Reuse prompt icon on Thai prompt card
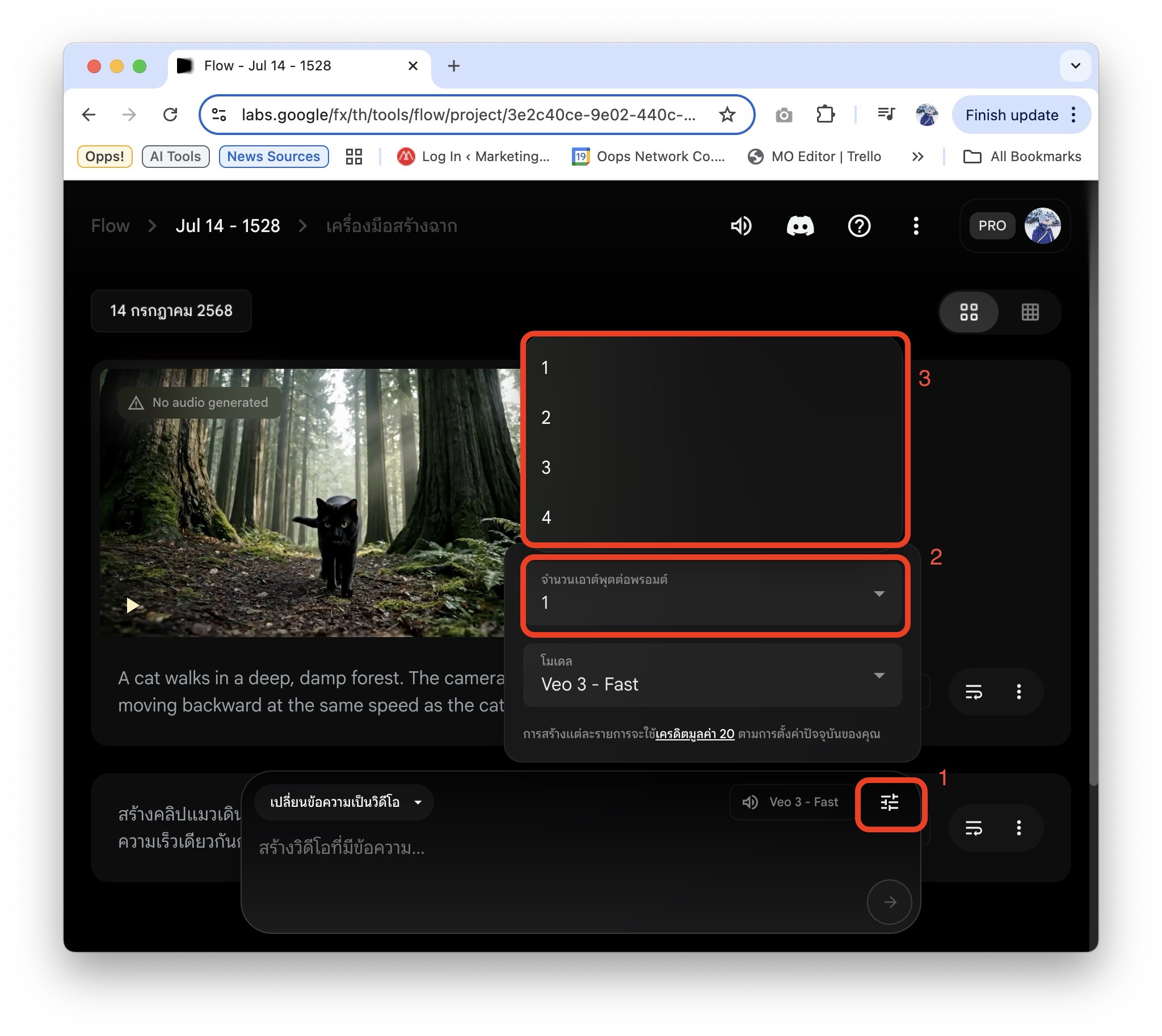The height and width of the screenshot is (1036, 1162). click(x=974, y=829)
